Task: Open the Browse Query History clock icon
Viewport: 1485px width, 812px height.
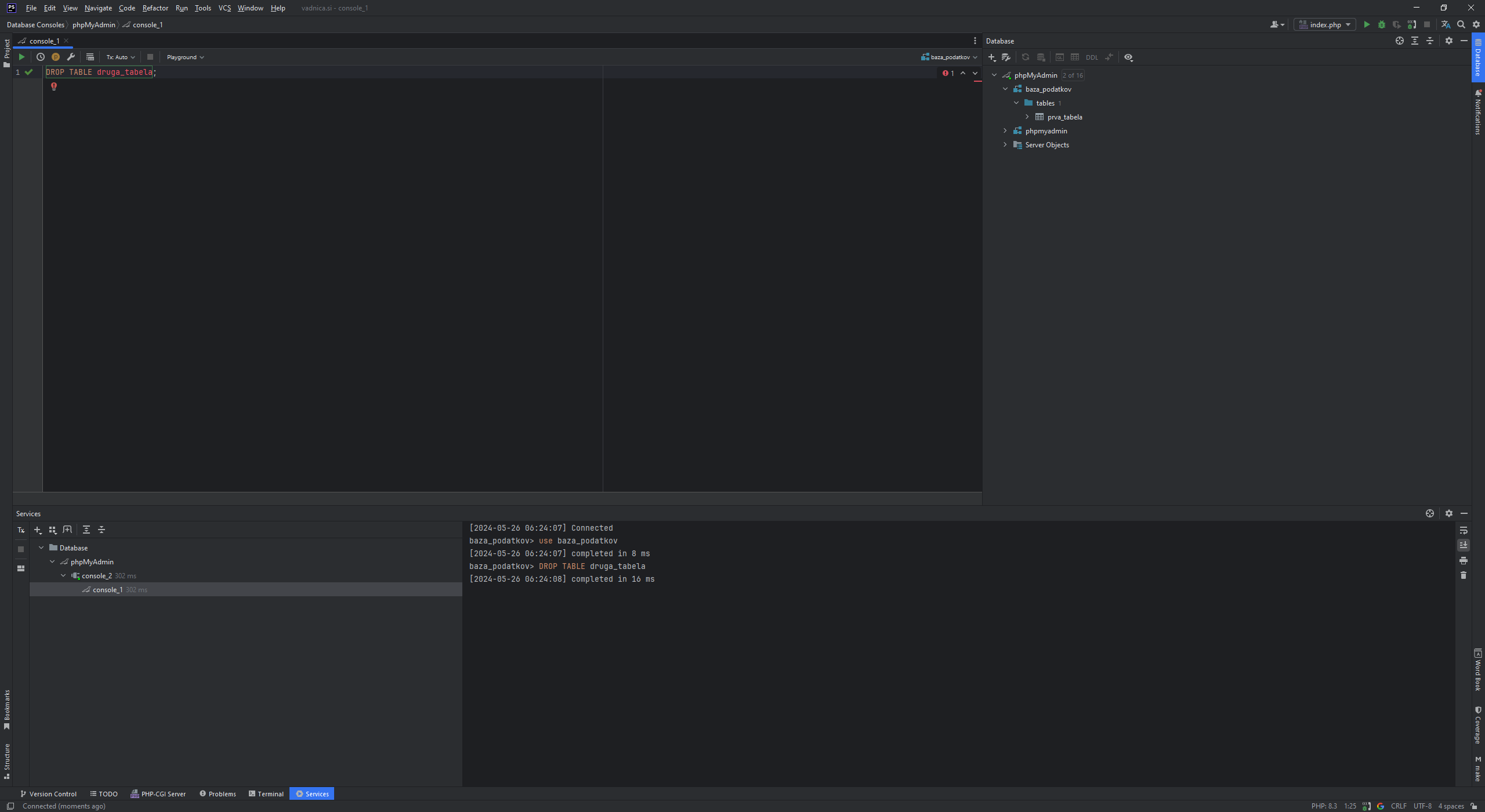Action: click(x=40, y=57)
